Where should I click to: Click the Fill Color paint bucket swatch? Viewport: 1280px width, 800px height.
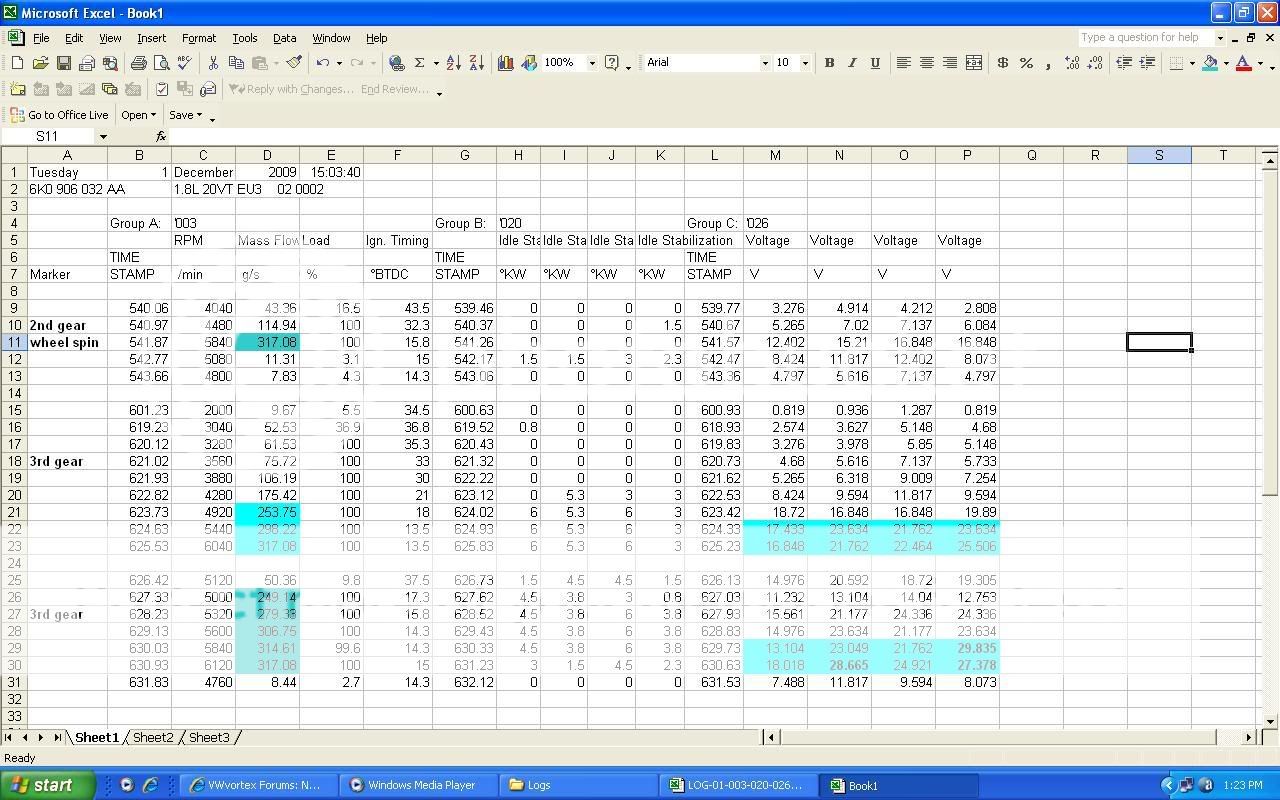1210,63
